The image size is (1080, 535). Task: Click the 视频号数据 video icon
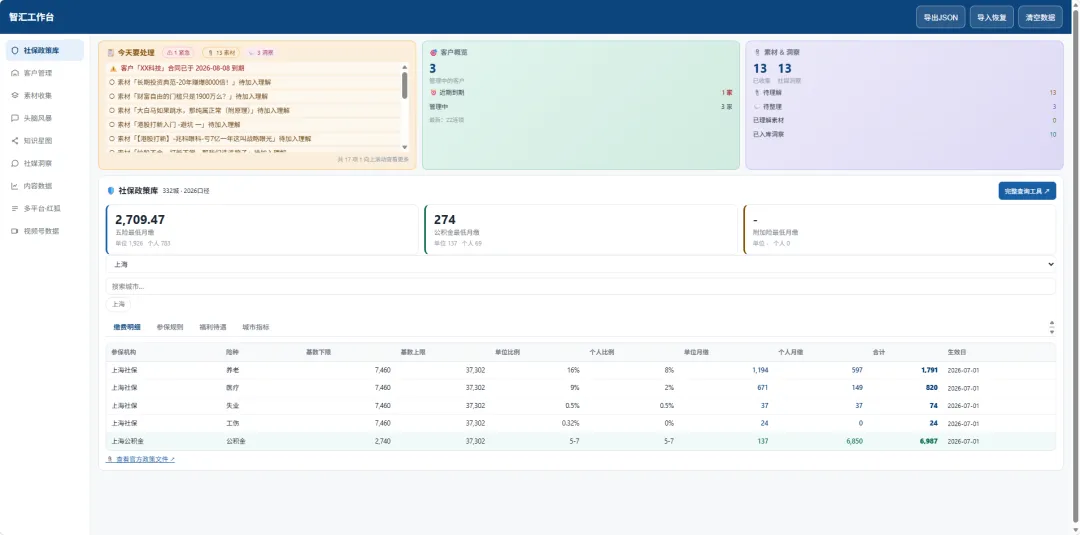click(x=15, y=231)
